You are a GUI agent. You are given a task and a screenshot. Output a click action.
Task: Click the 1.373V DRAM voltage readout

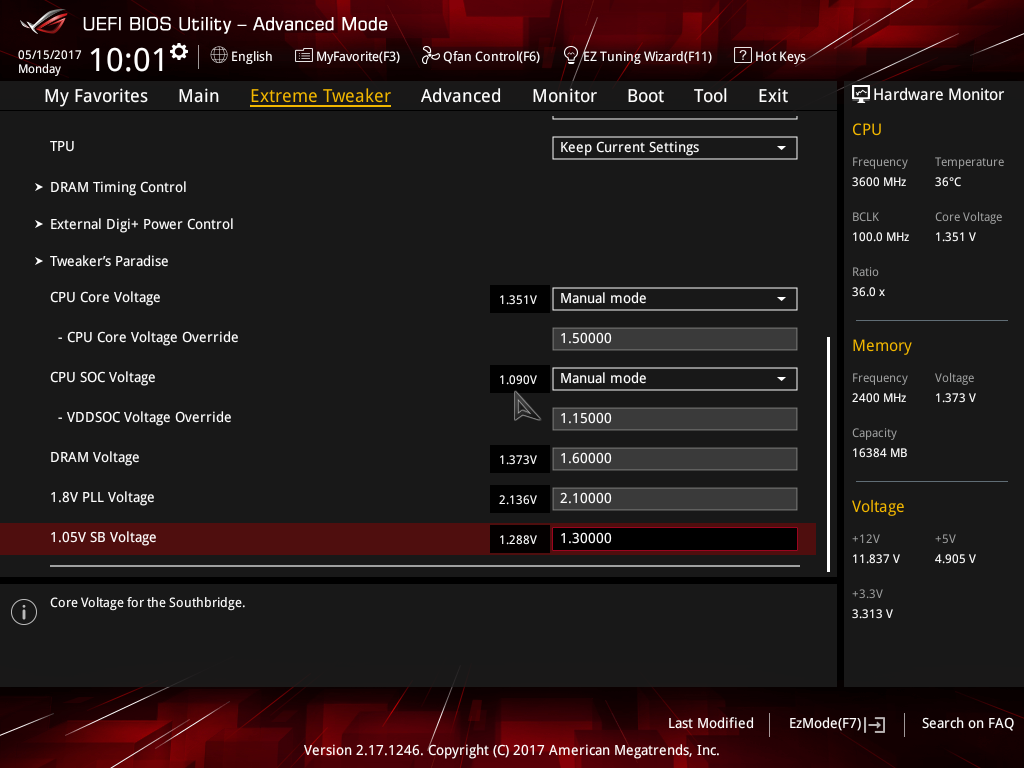[x=519, y=460]
